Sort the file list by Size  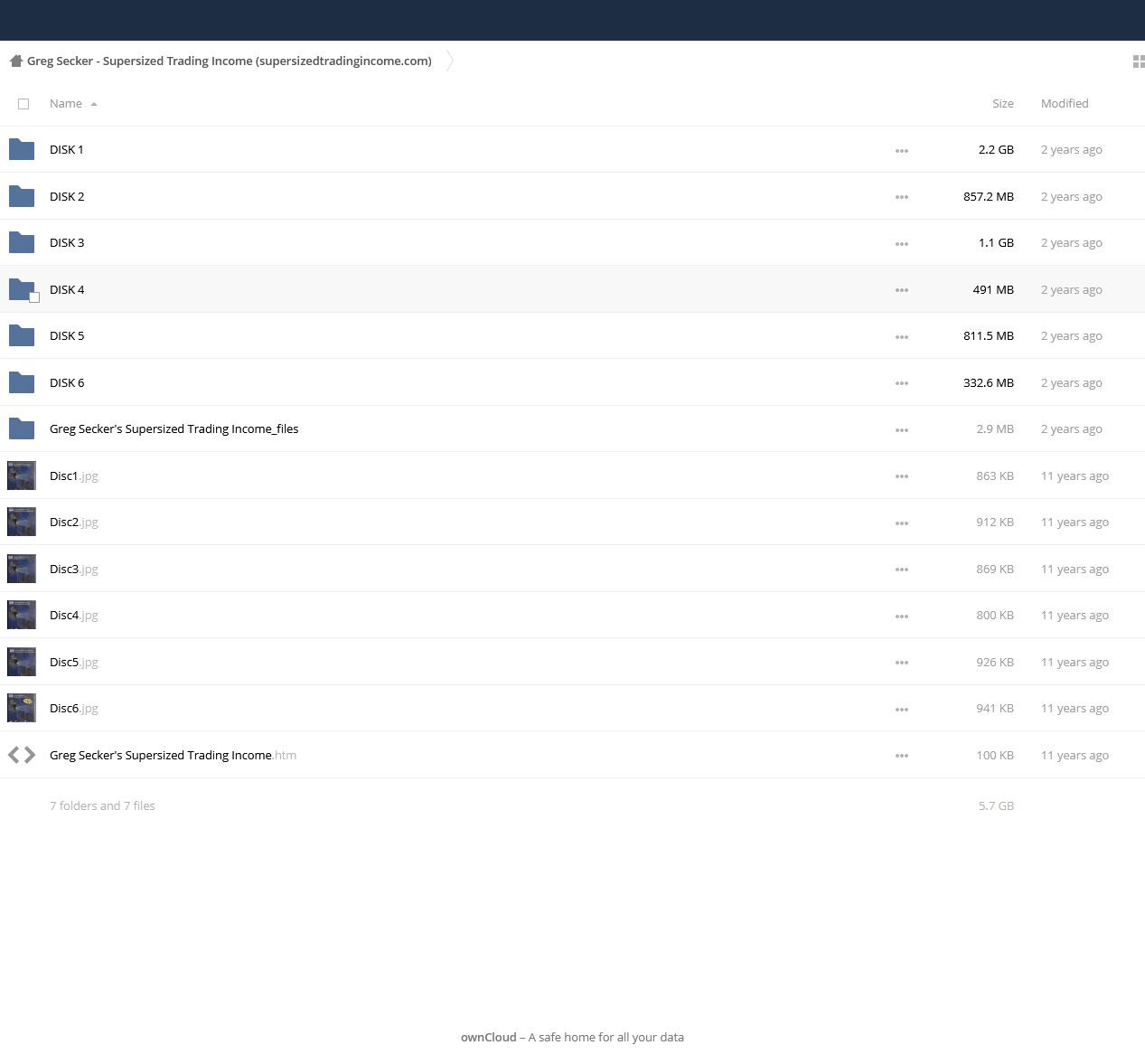pos(1003,104)
